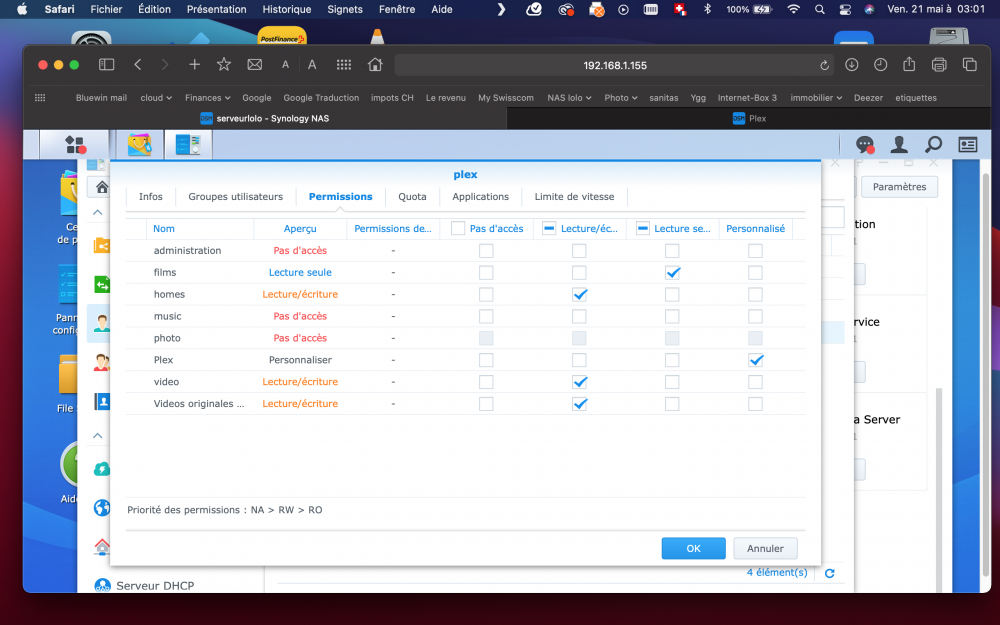Image resolution: width=1000 pixels, height=625 pixels.
Task: Open the Finances bookmarks dropdown
Action: point(207,98)
